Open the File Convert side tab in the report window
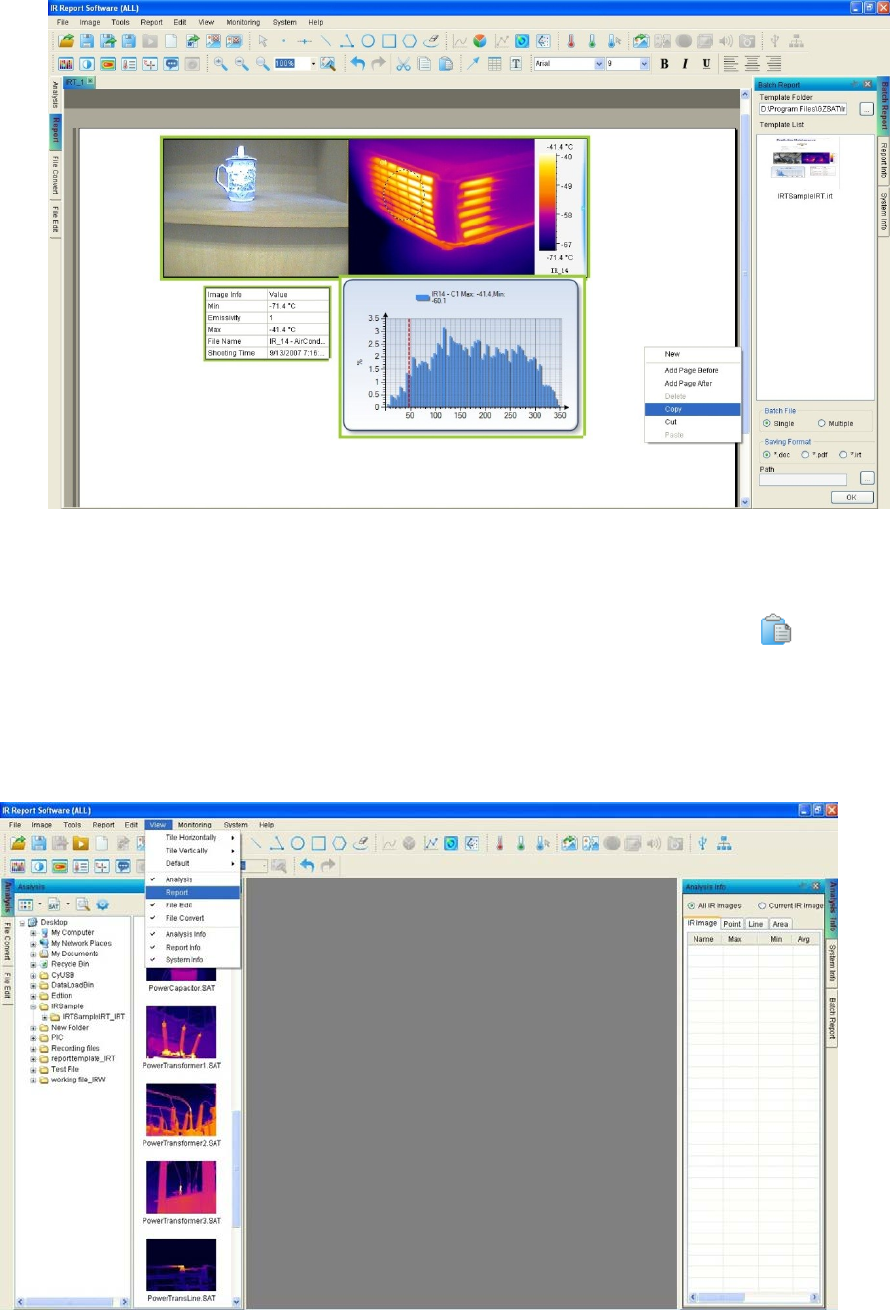The image size is (890, 1310). coord(56,176)
